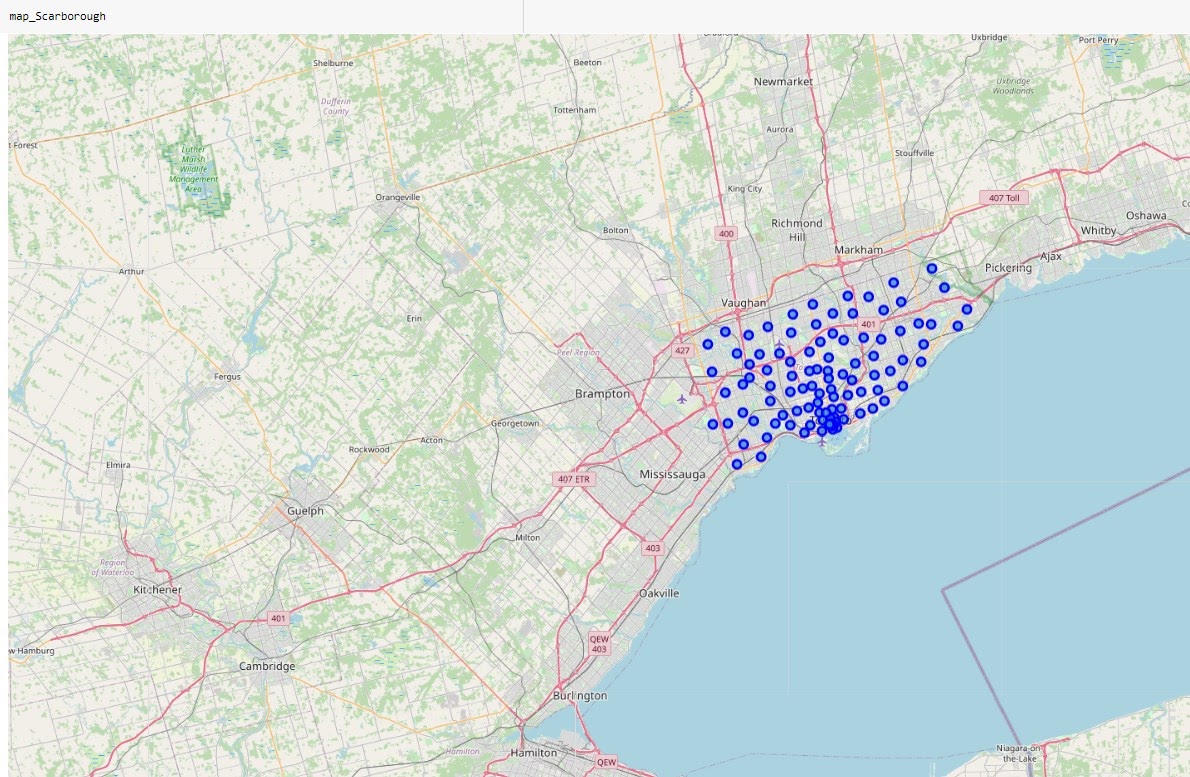This screenshot has height=777, width=1190.
Task: Click the 401 shield below Markham
Action: coord(868,324)
